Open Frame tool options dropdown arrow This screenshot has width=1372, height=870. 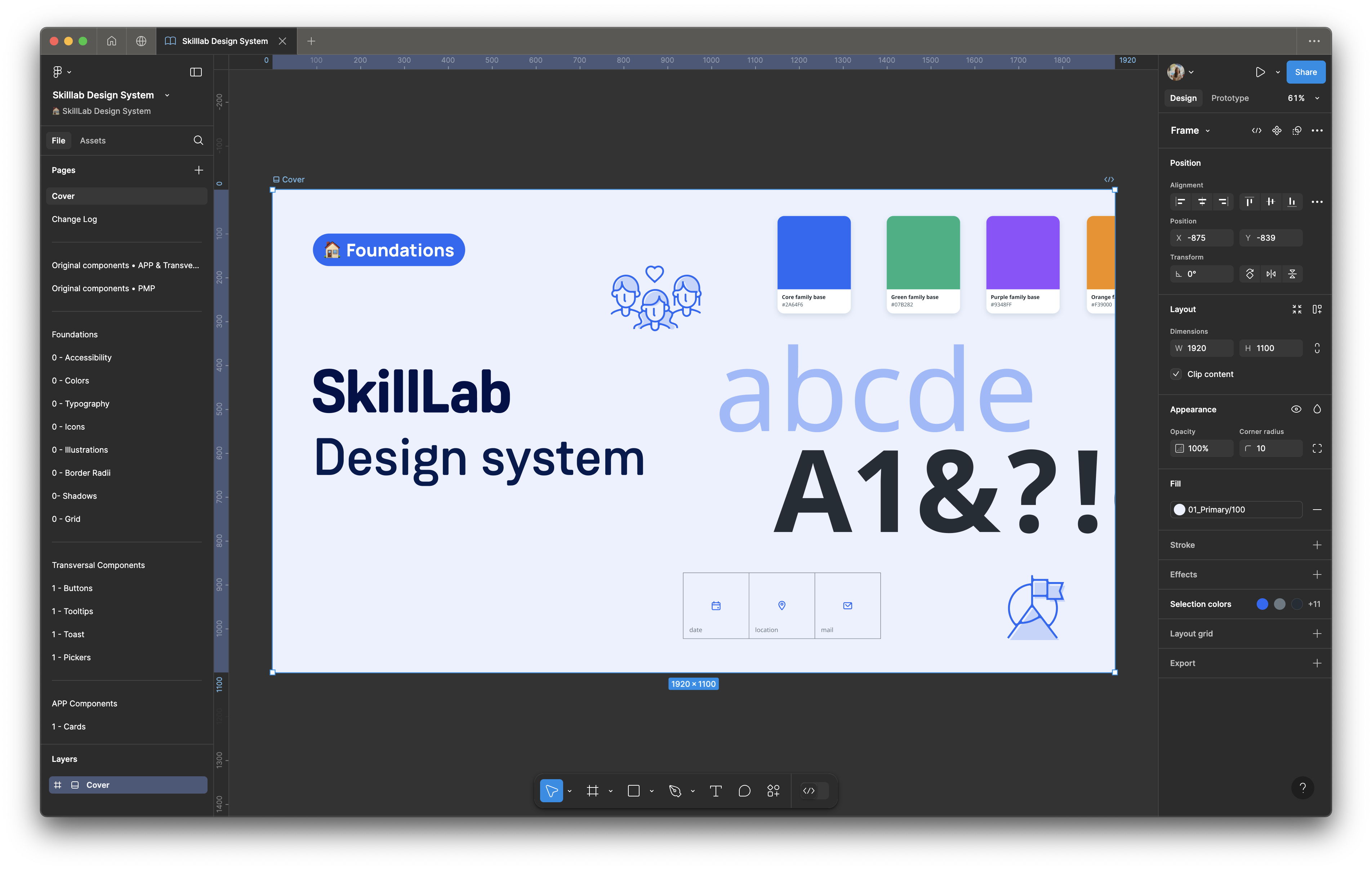610,791
